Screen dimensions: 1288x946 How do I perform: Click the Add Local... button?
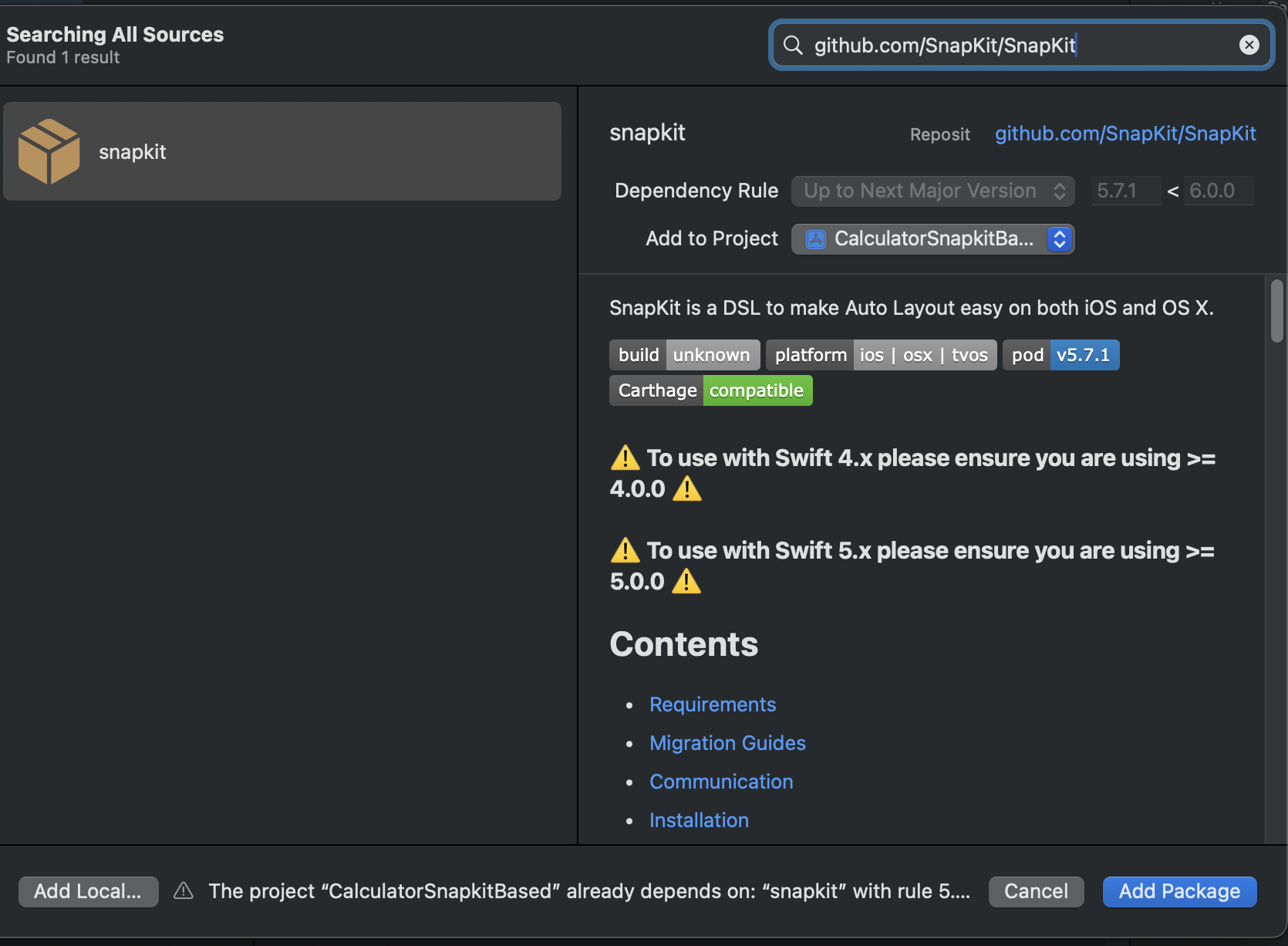[88, 891]
